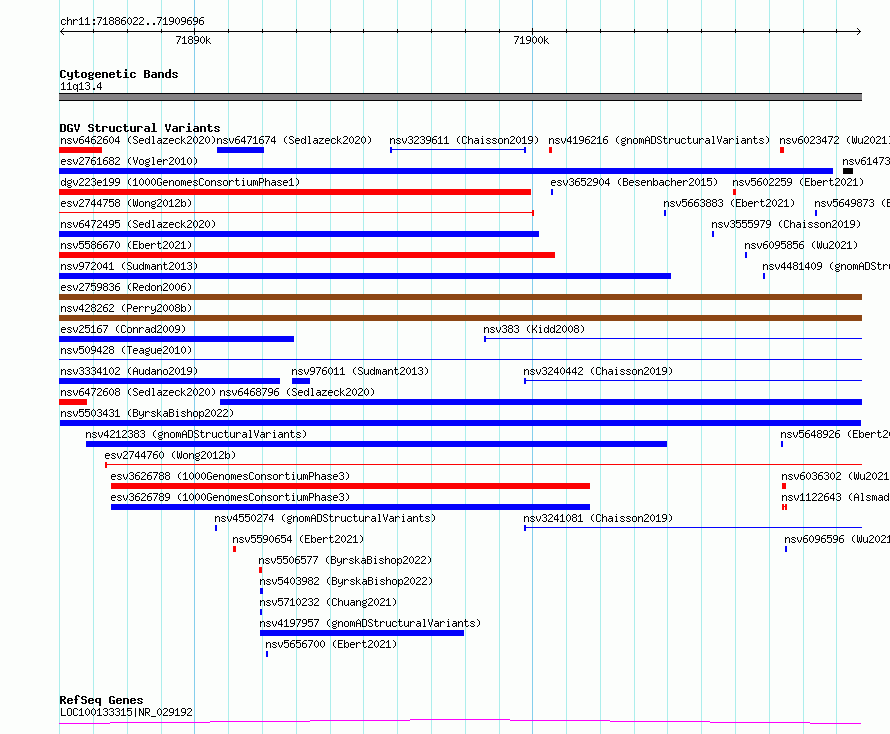Click the red nsv6472608 (Sedlazeck2020) variant bar
Image resolution: width=890 pixels, height=734 pixels.
click(73, 402)
